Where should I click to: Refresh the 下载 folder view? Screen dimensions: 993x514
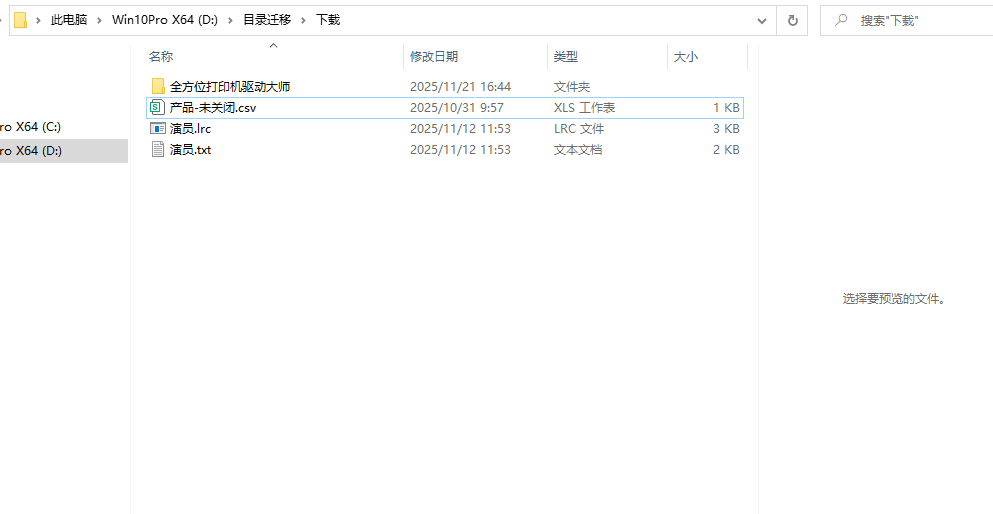click(792, 20)
